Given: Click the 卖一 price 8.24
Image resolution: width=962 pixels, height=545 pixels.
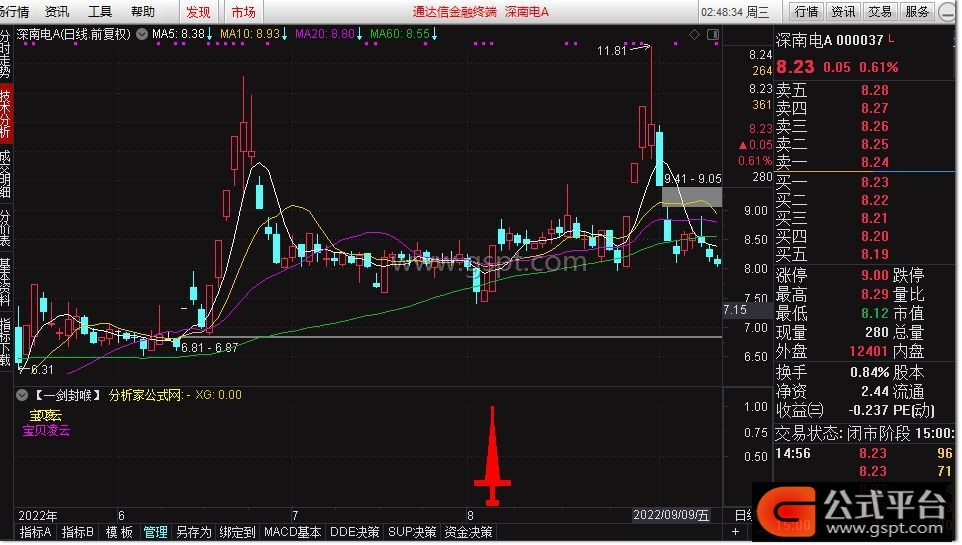Looking at the screenshot, I should [x=874, y=163].
